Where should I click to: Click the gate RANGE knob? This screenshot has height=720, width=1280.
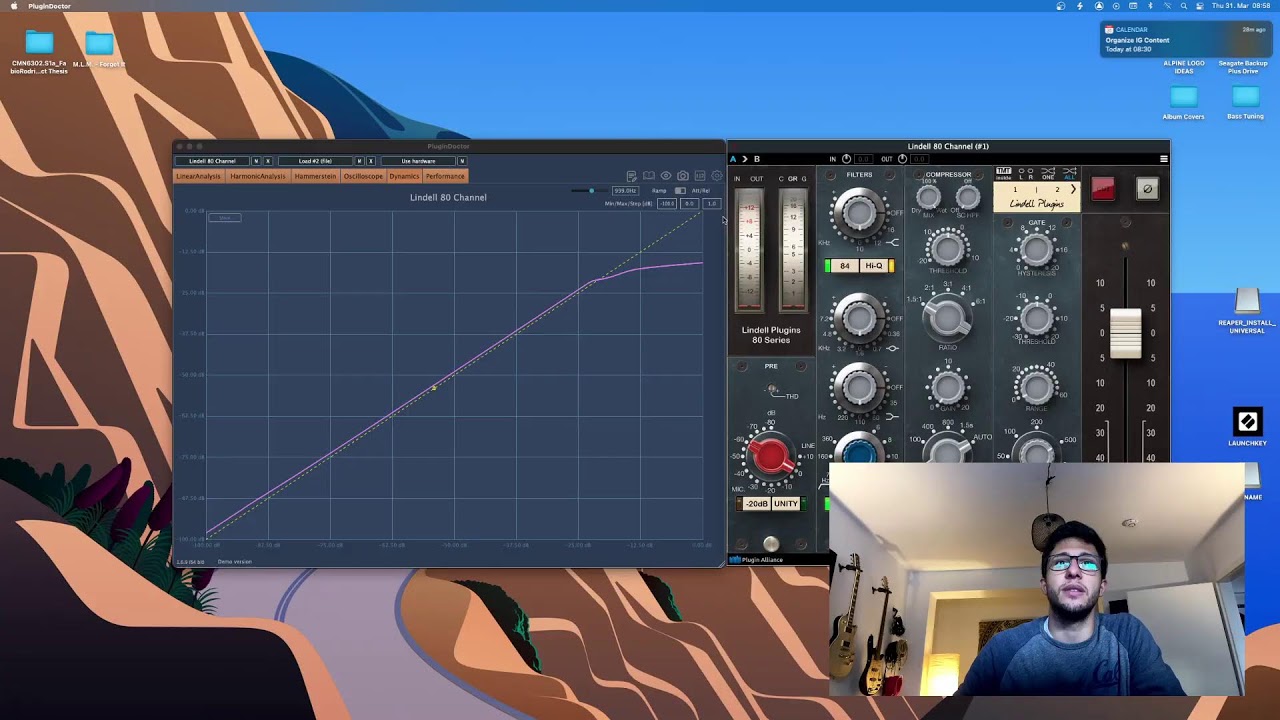pos(1037,387)
